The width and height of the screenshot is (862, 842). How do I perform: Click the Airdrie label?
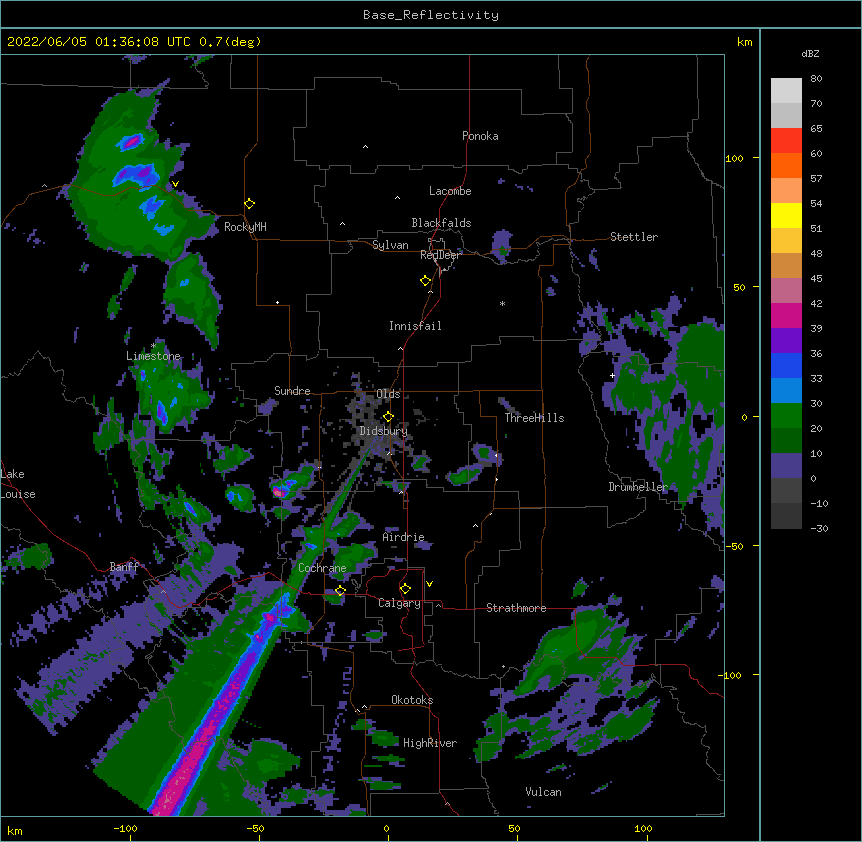pyautogui.click(x=403, y=537)
